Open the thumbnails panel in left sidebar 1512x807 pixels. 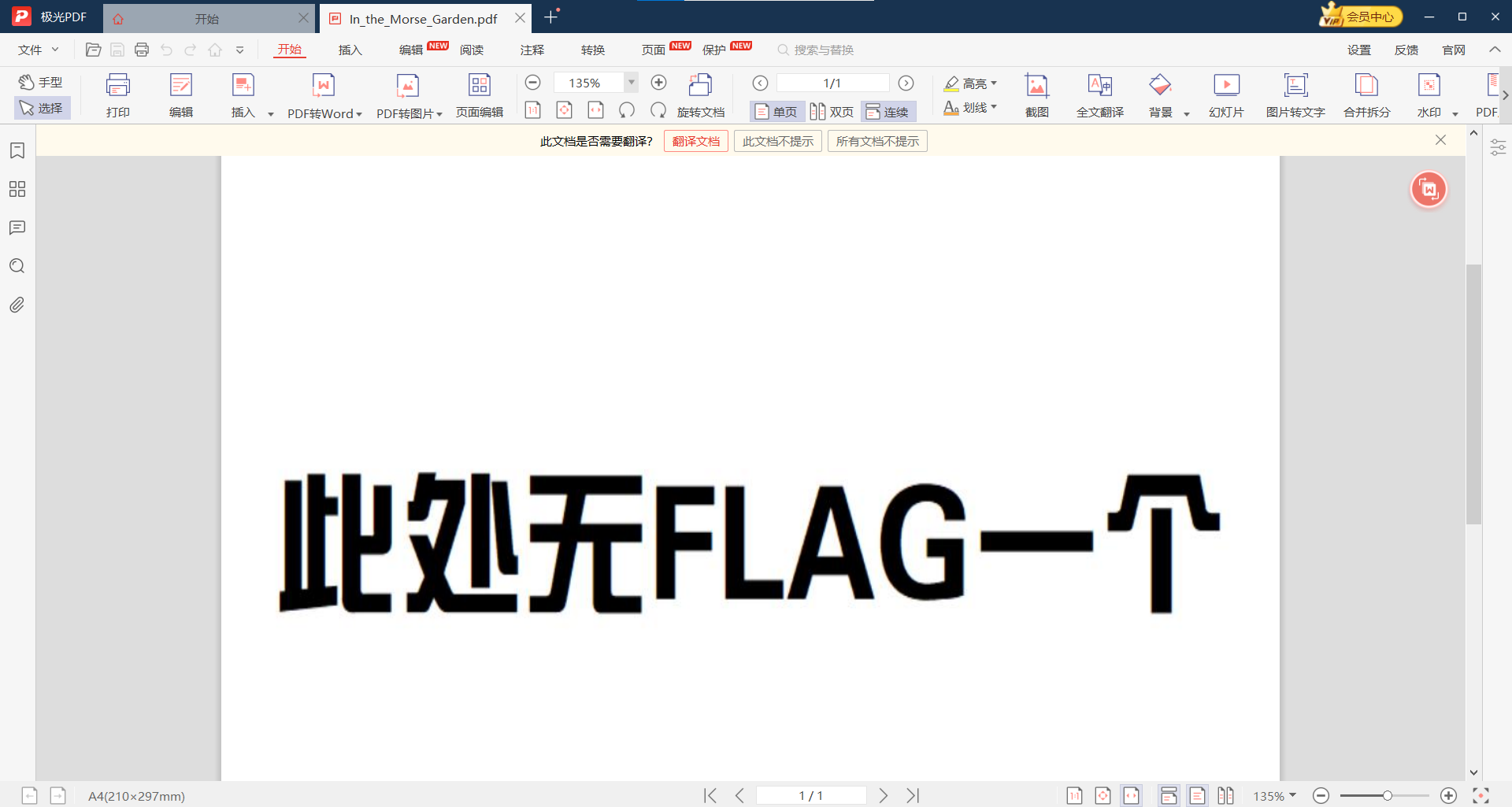[17, 189]
